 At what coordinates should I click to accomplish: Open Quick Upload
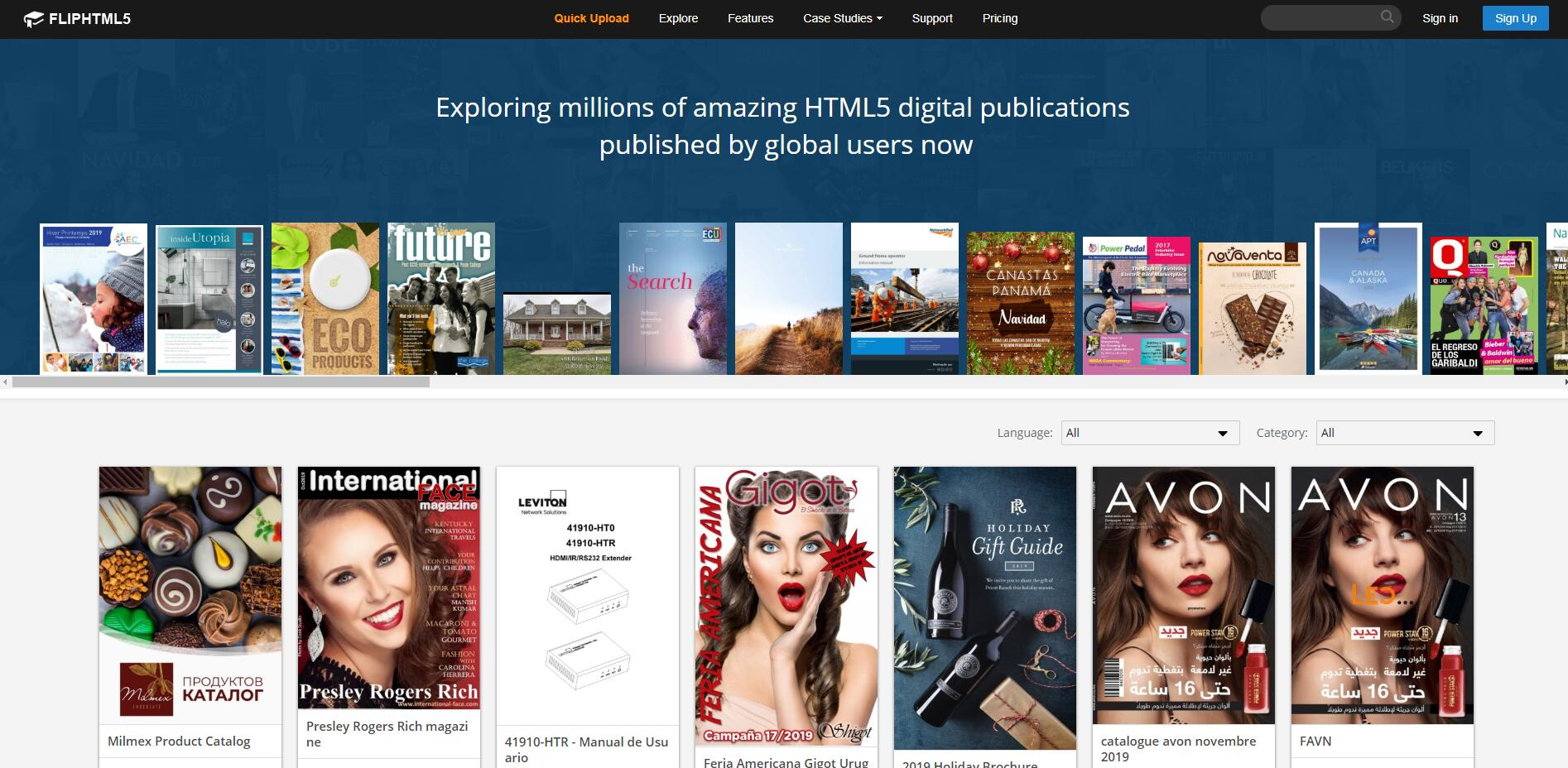591,18
